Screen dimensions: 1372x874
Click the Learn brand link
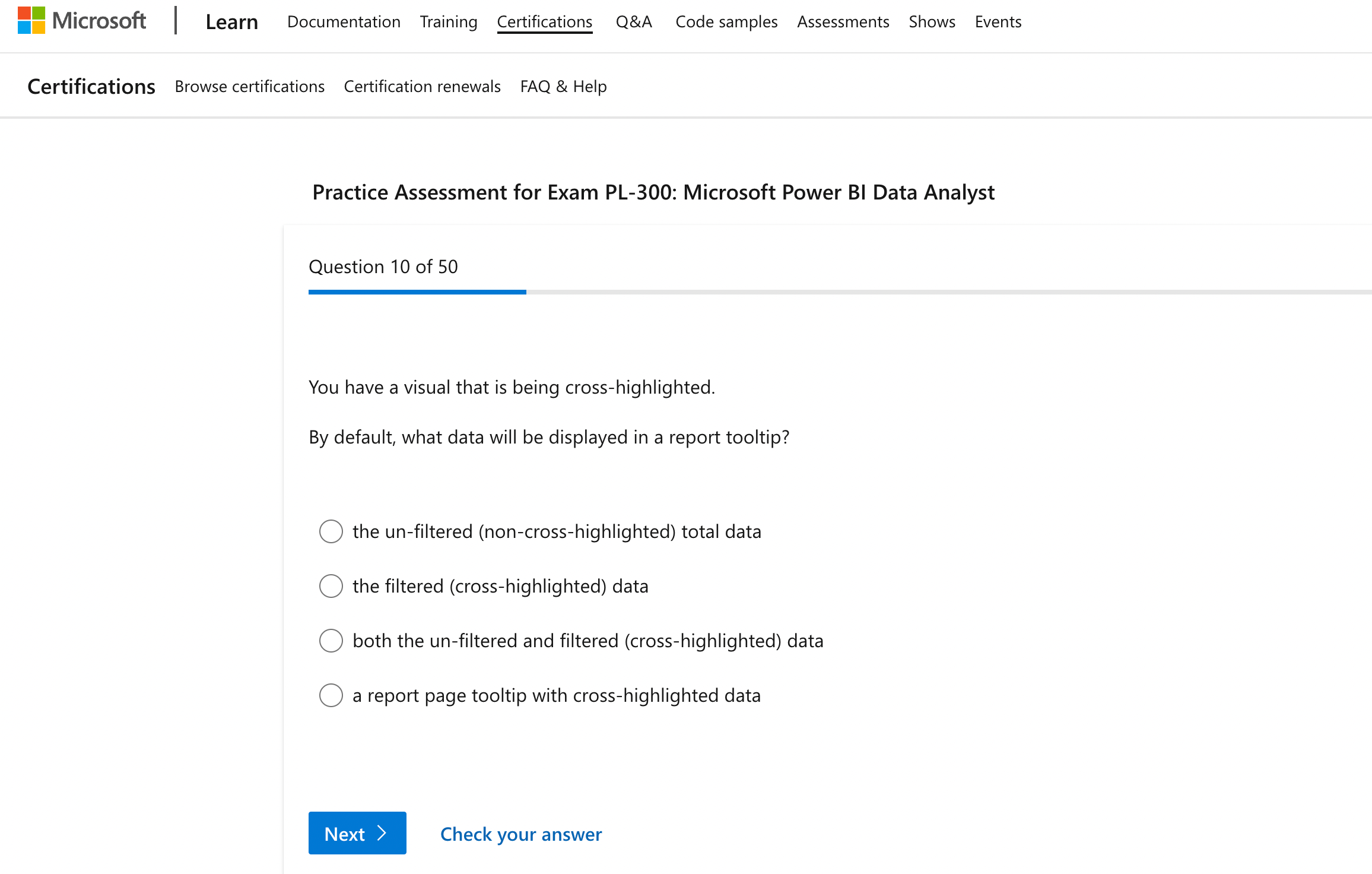[x=232, y=22]
